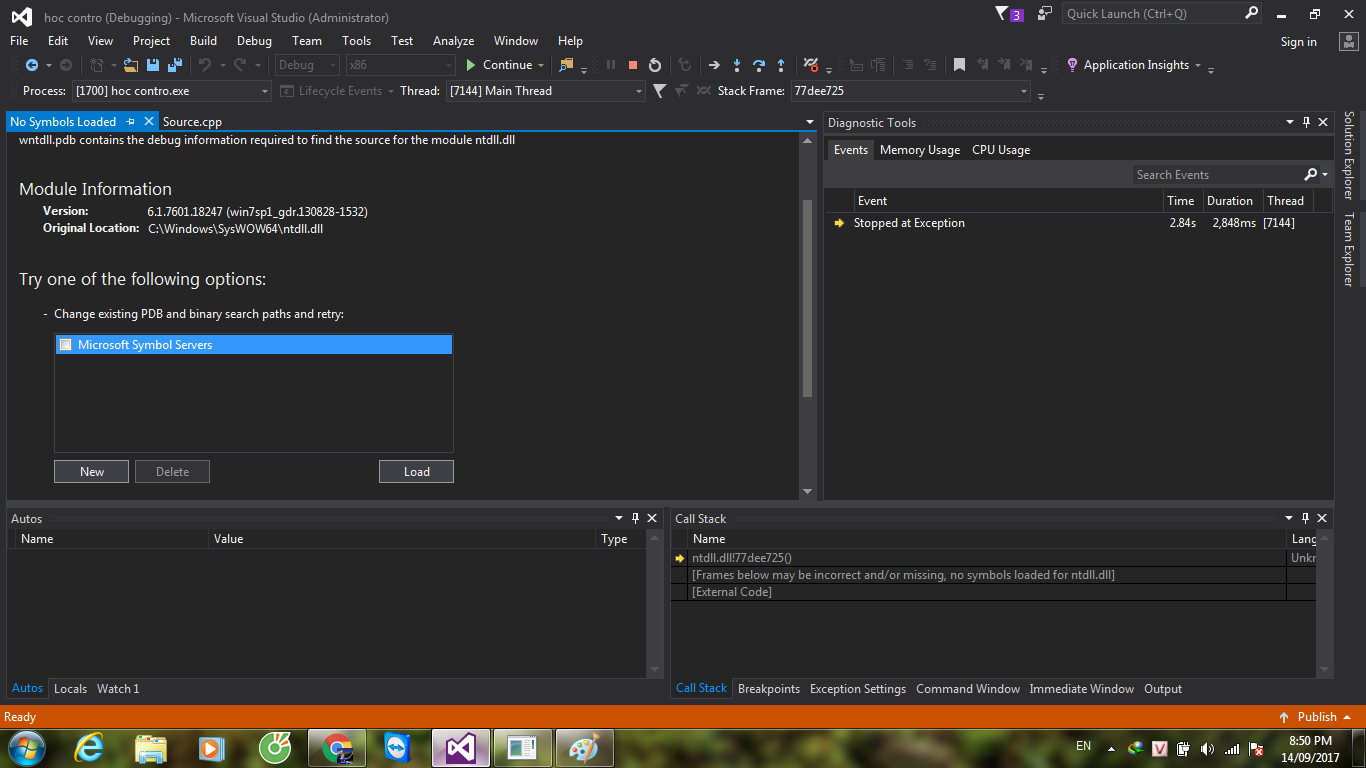
Task: Open the Stack Frame dropdown
Action: [x=1024, y=91]
